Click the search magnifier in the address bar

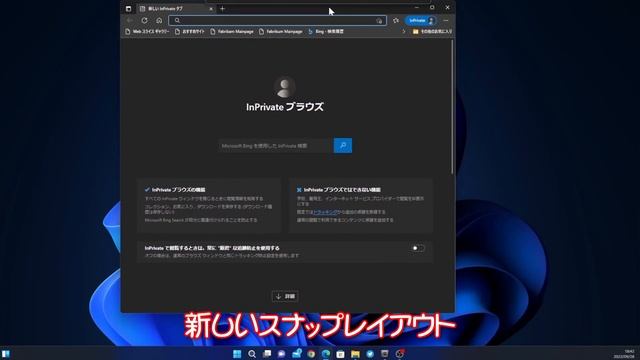[177, 20]
